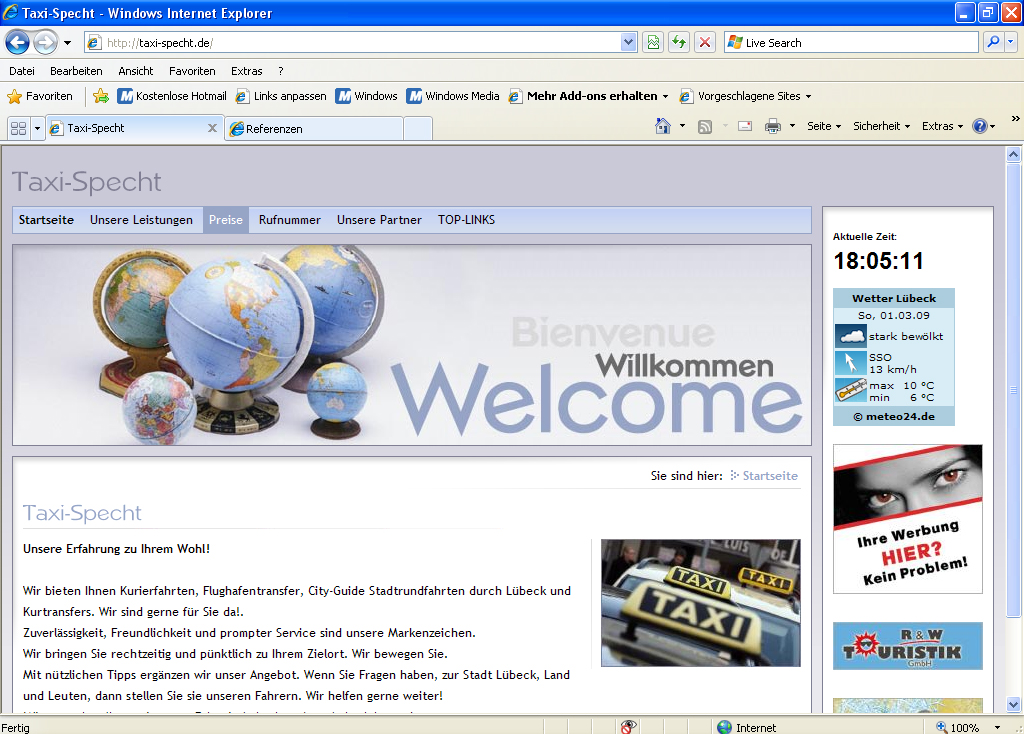Expand the address bar dropdown arrow
Screen dimensions: 1024x734
pyautogui.click(x=628, y=42)
